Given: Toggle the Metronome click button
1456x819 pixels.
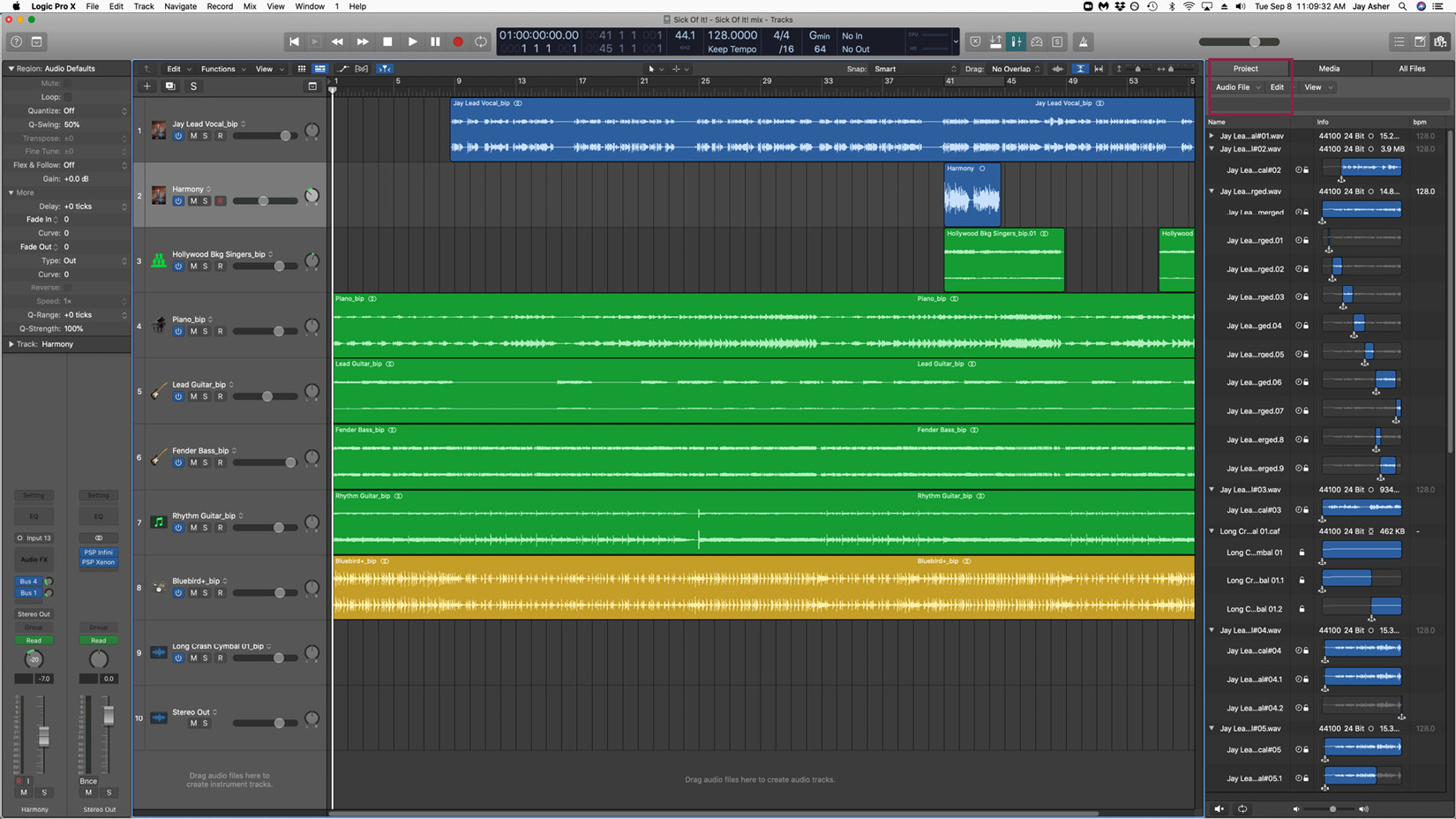Looking at the screenshot, I should [x=1084, y=41].
